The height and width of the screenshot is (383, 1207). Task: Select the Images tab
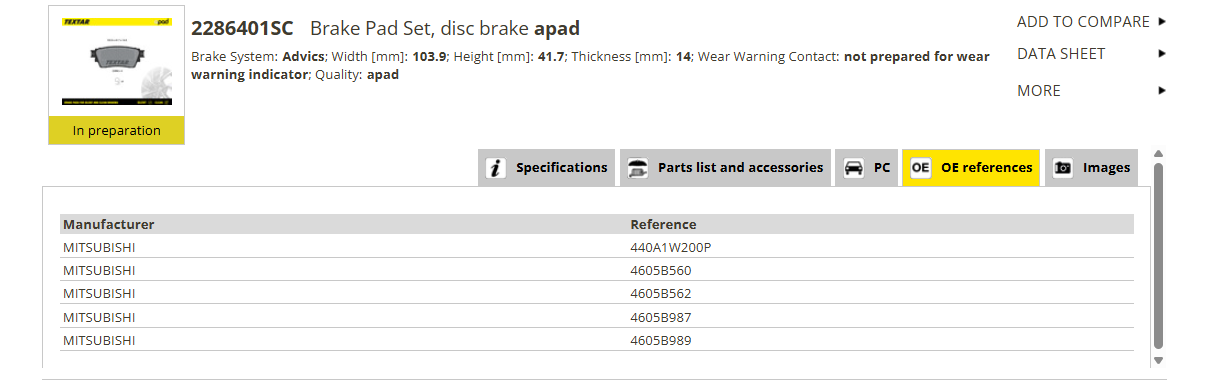click(1093, 168)
